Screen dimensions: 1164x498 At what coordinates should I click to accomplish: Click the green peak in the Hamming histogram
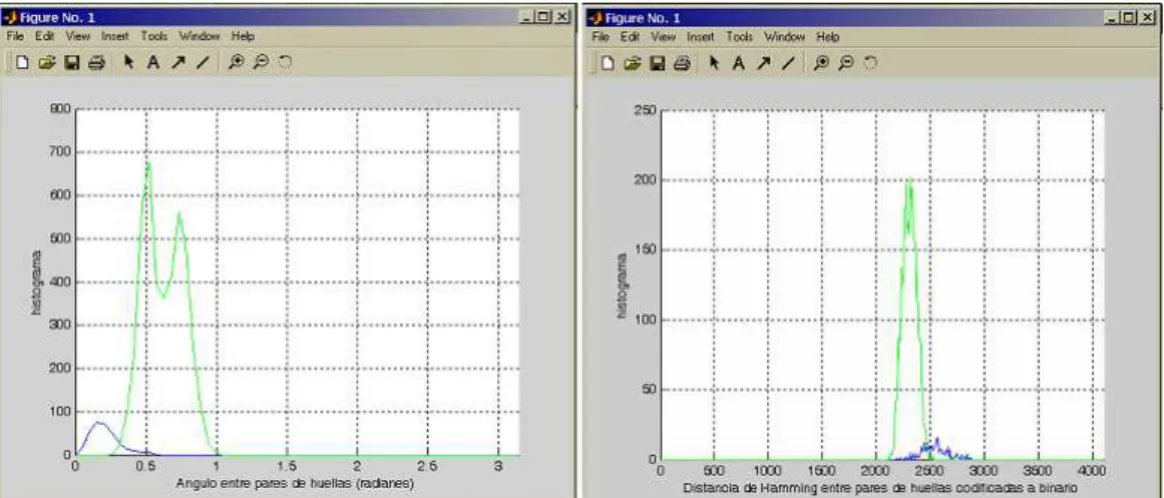(909, 180)
